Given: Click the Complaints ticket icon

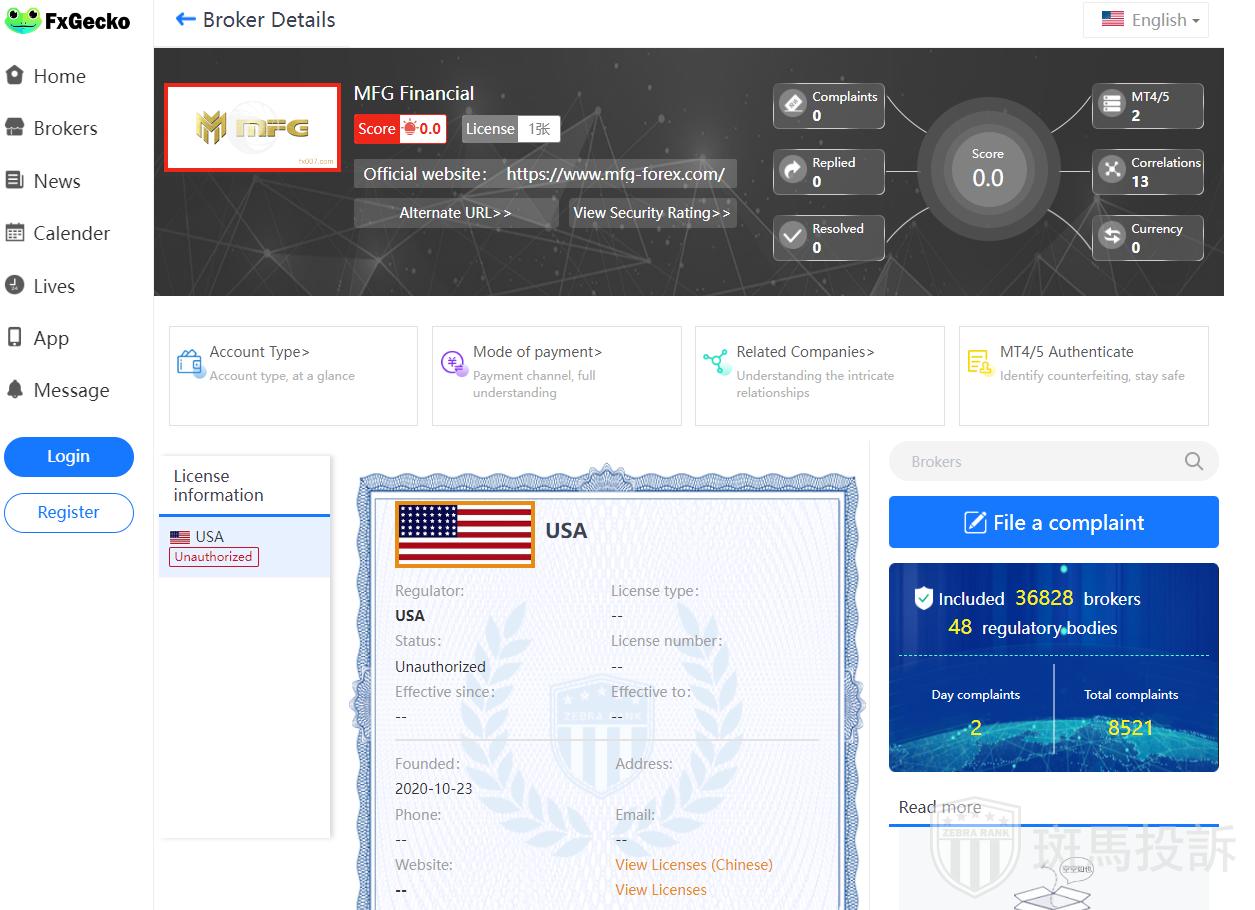Looking at the screenshot, I should pos(793,105).
